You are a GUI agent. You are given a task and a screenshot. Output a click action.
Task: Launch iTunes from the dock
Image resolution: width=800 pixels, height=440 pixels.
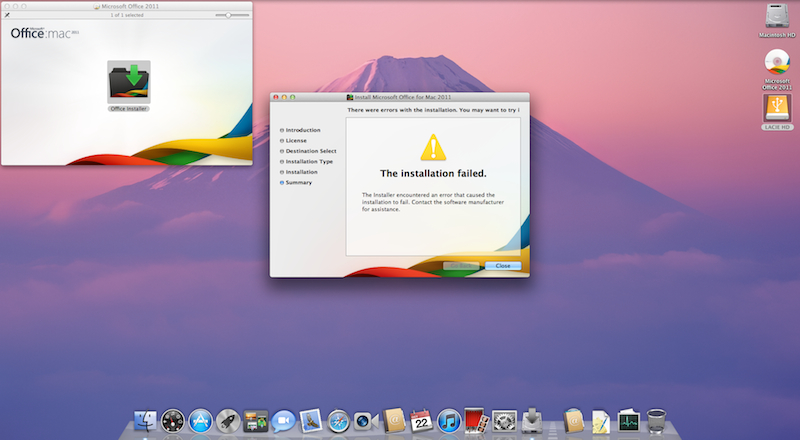pyautogui.click(x=449, y=422)
